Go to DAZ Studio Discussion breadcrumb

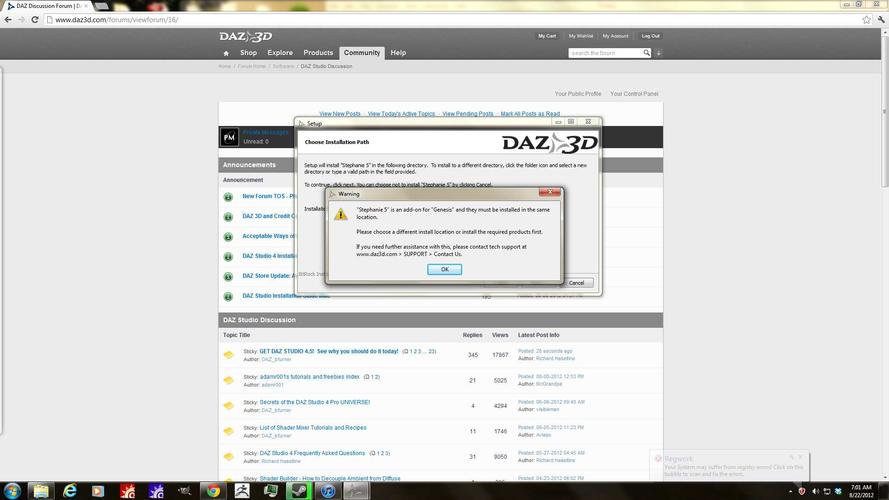tap(327, 66)
